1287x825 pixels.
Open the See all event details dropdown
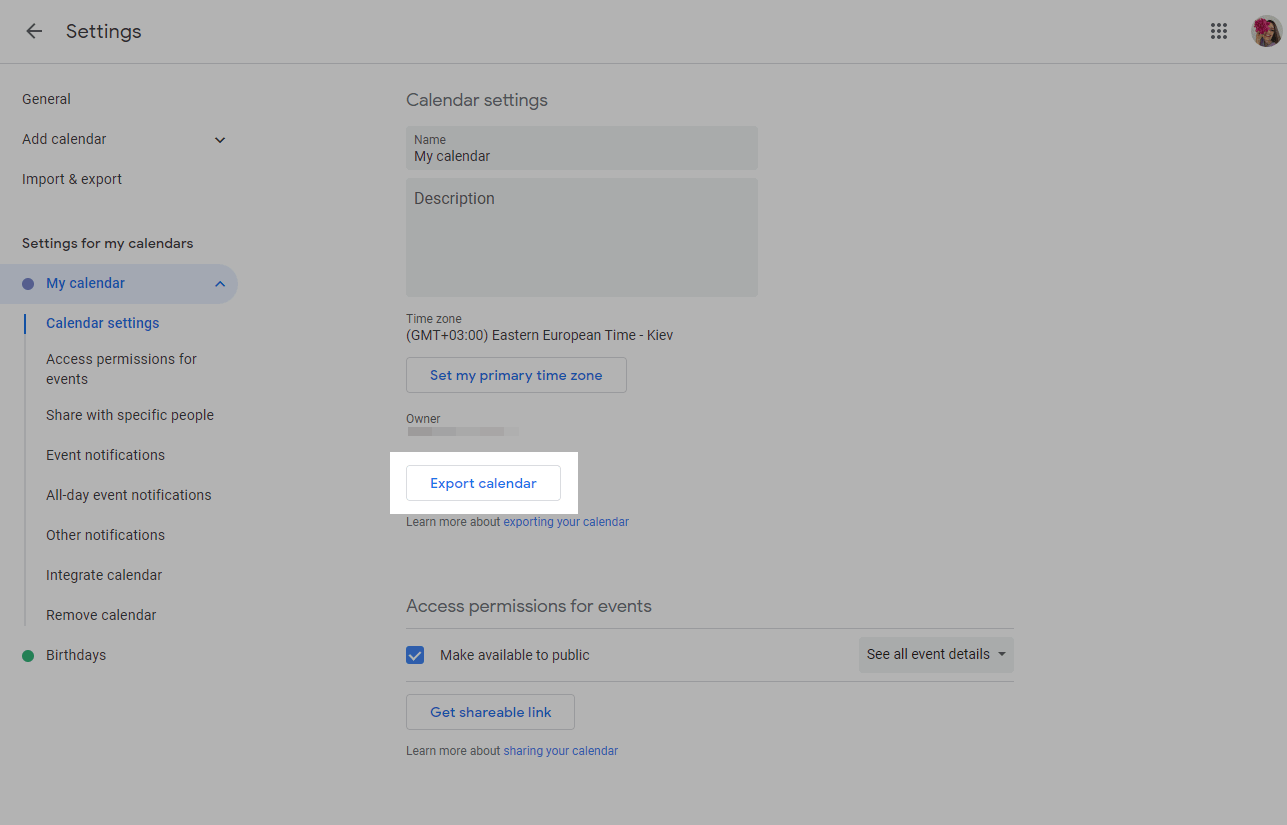click(x=936, y=655)
